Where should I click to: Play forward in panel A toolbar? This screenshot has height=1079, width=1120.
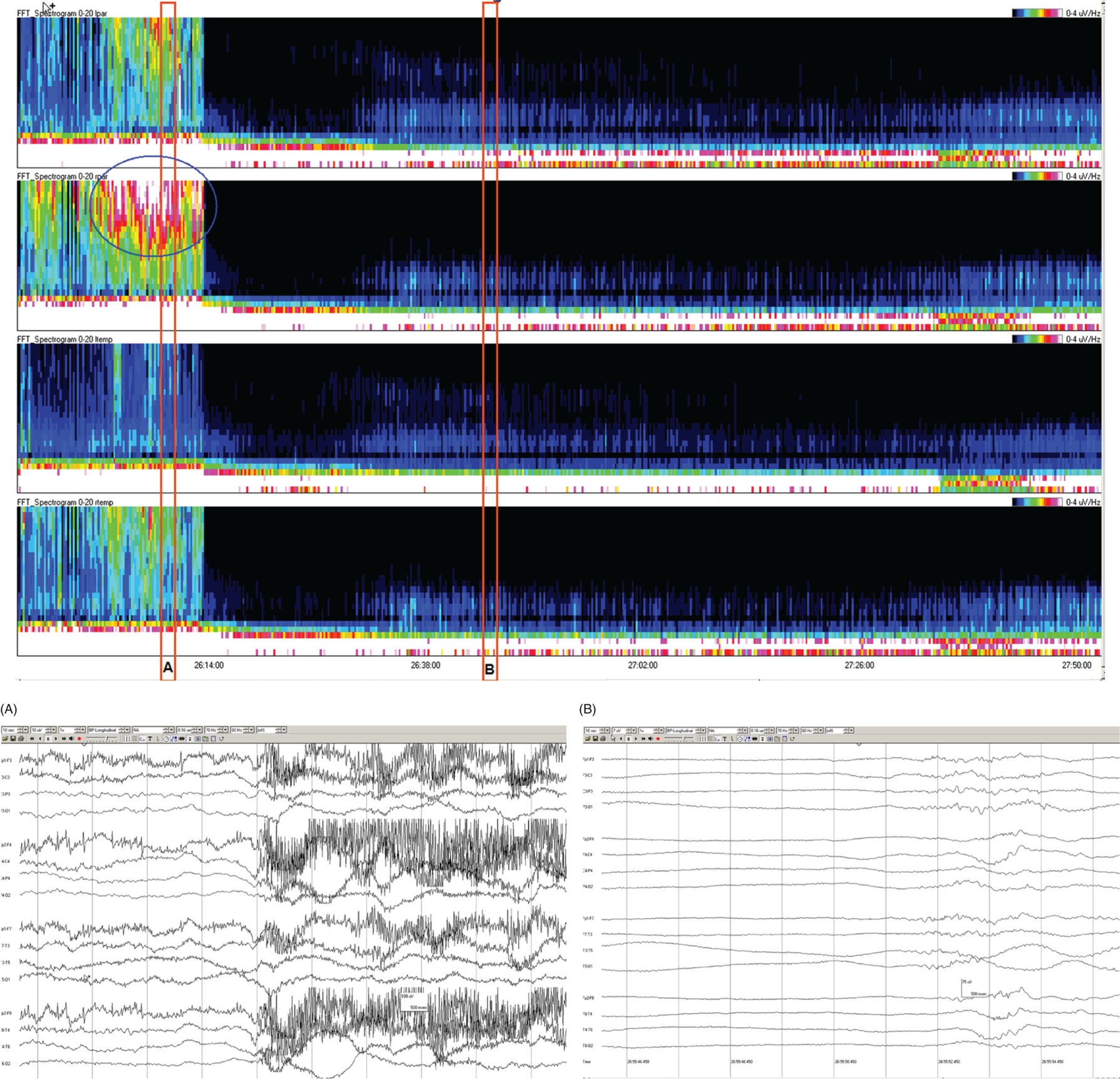pyautogui.click(x=56, y=739)
